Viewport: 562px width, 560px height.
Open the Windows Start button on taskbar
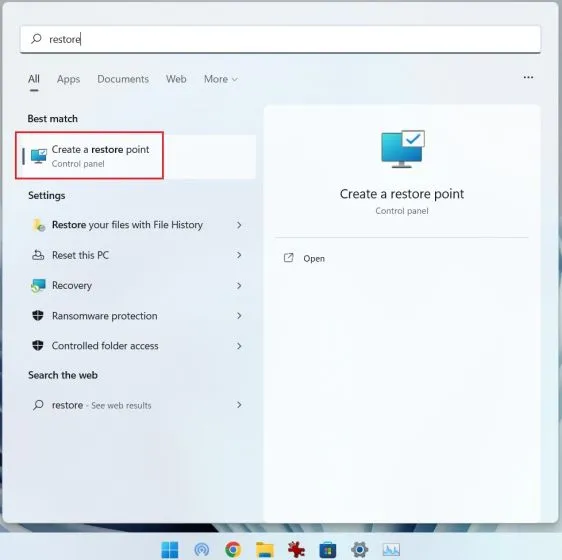point(170,549)
